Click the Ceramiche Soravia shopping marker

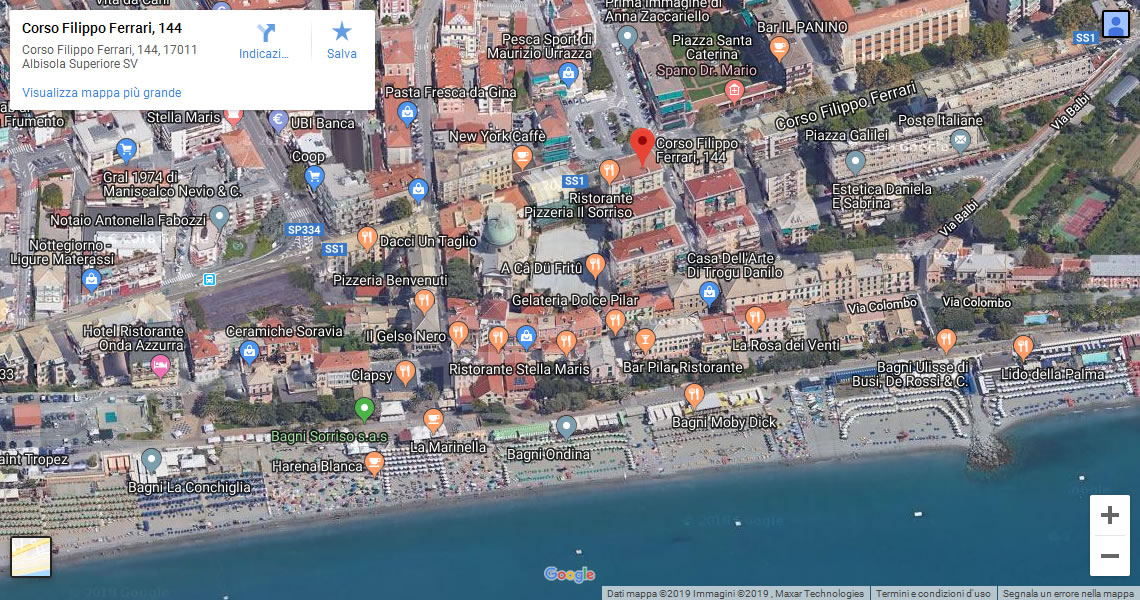[x=249, y=353]
